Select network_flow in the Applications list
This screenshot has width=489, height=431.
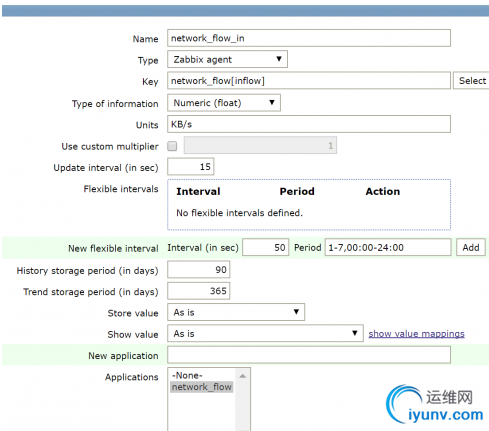point(202,387)
